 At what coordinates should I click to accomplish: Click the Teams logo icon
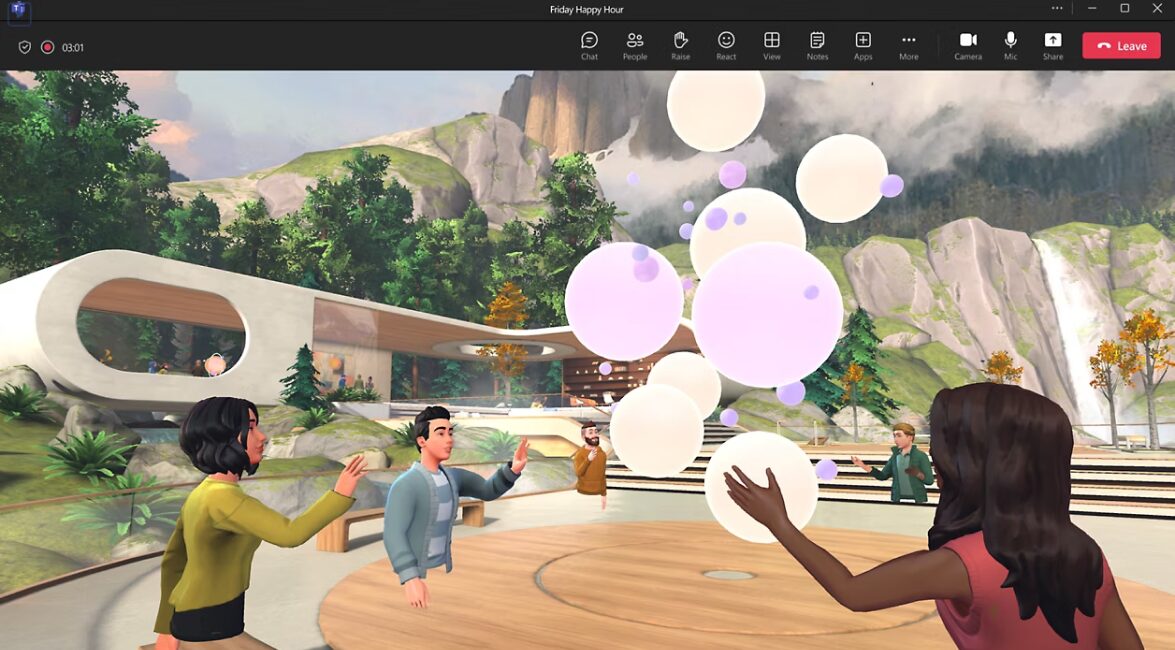(x=19, y=10)
